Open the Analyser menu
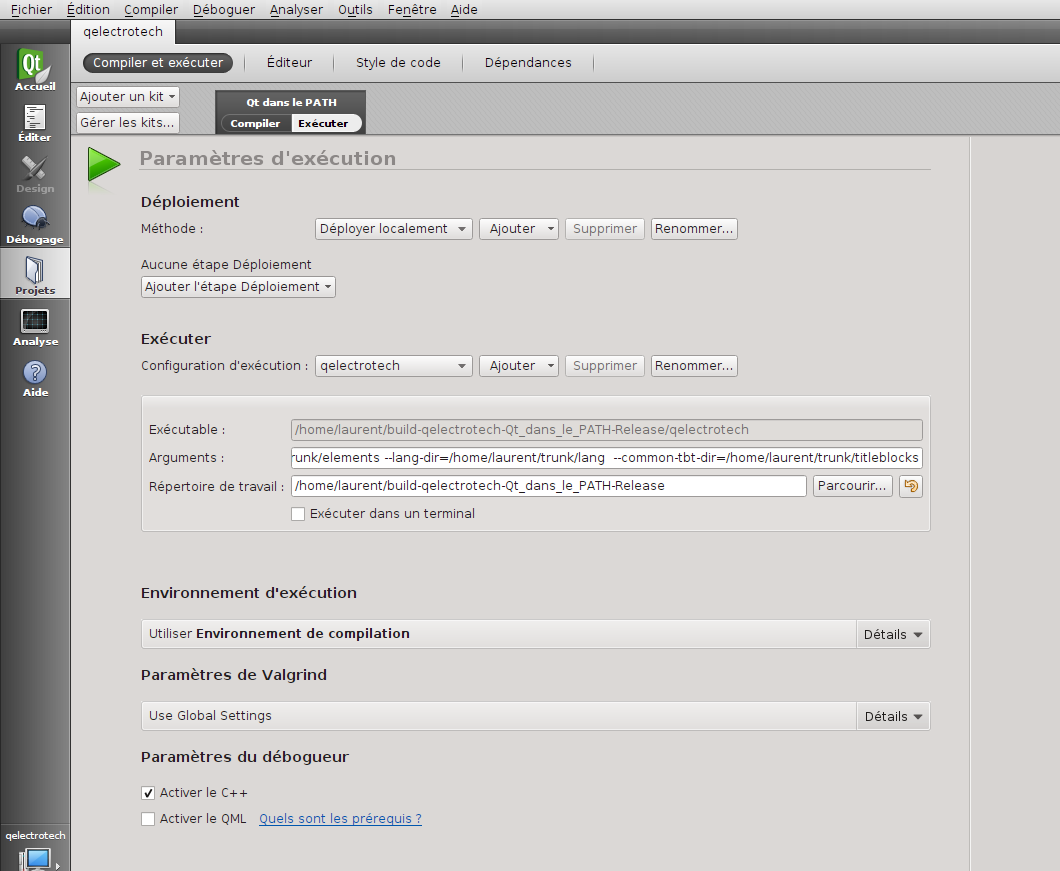Image resolution: width=1060 pixels, height=871 pixels. coord(296,9)
